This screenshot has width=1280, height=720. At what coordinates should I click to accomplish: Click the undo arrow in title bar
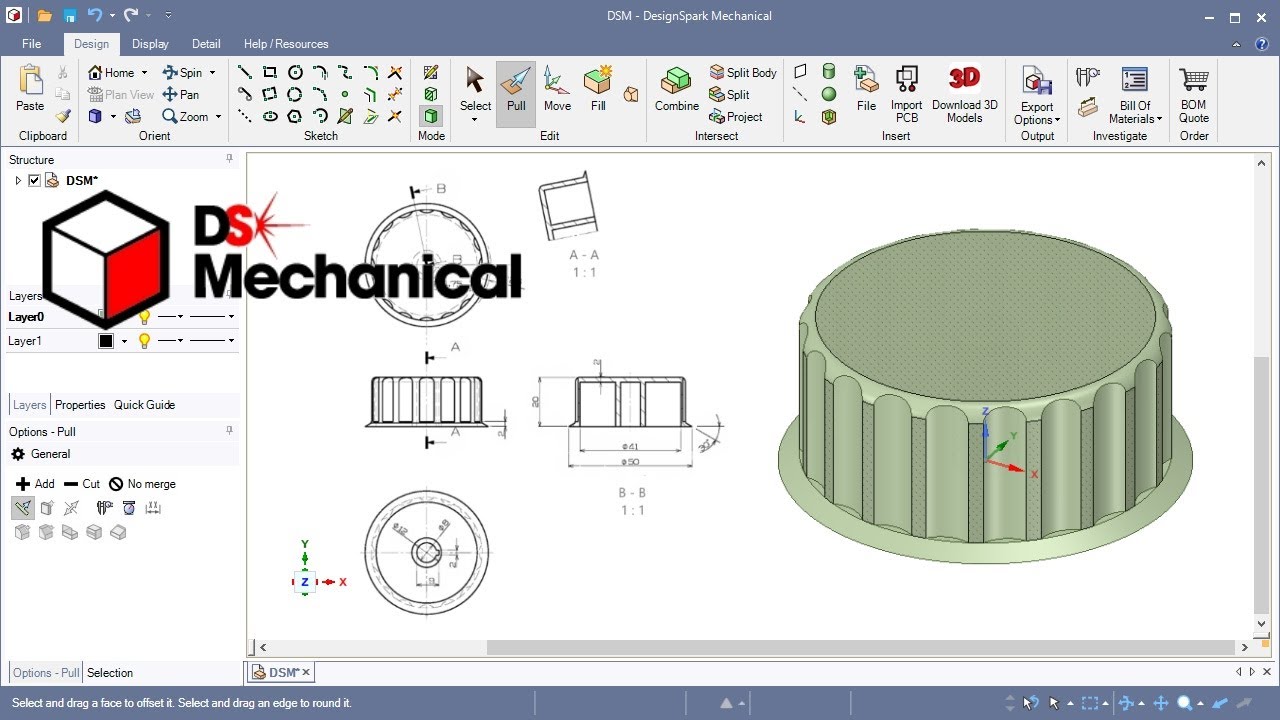tap(95, 16)
